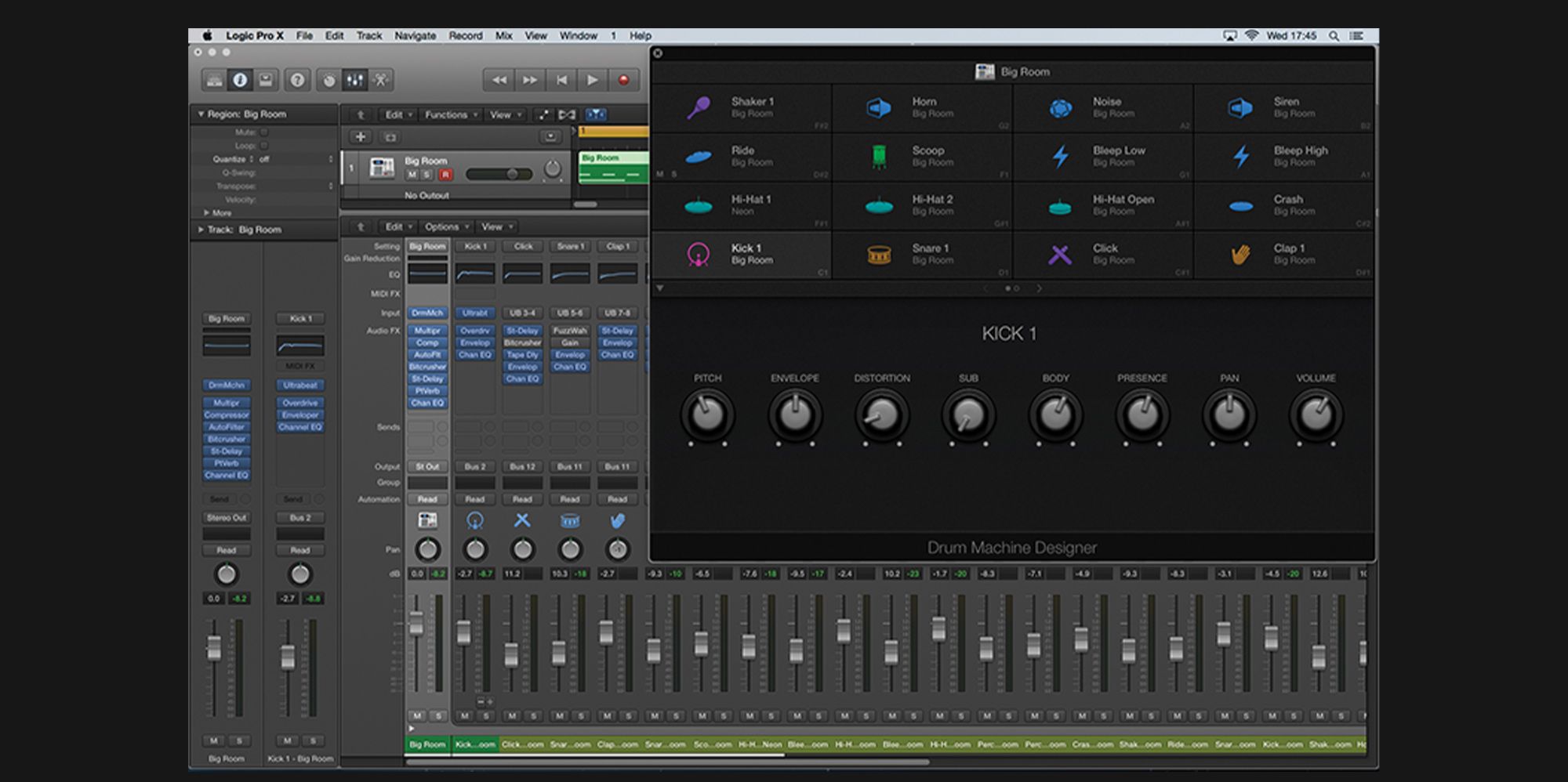The width and height of the screenshot is (1568, 782).
Task: Click the Kick 1 PITCH knob
Action: 707,415
